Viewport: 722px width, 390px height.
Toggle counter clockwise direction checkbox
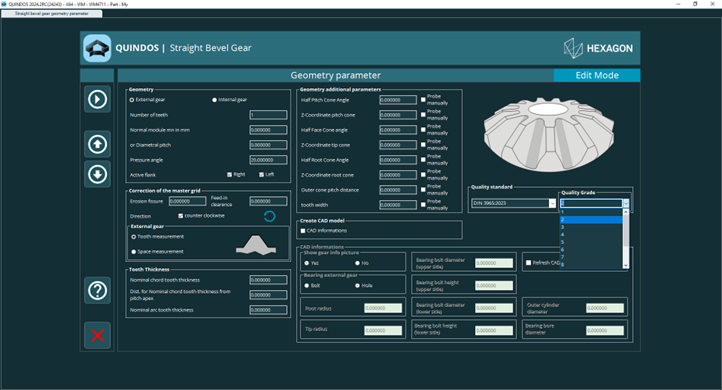click(180, 215)
